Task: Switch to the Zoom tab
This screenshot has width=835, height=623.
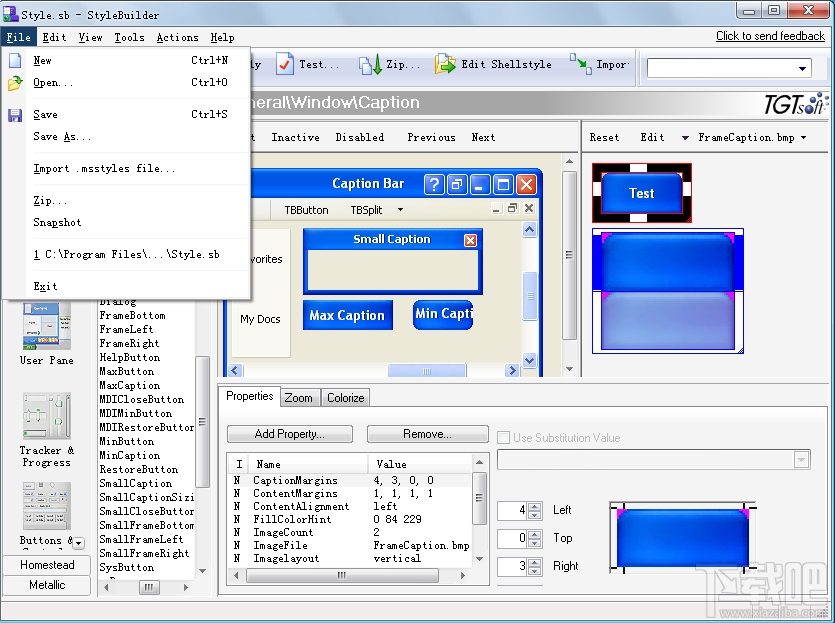Action: 299,397
